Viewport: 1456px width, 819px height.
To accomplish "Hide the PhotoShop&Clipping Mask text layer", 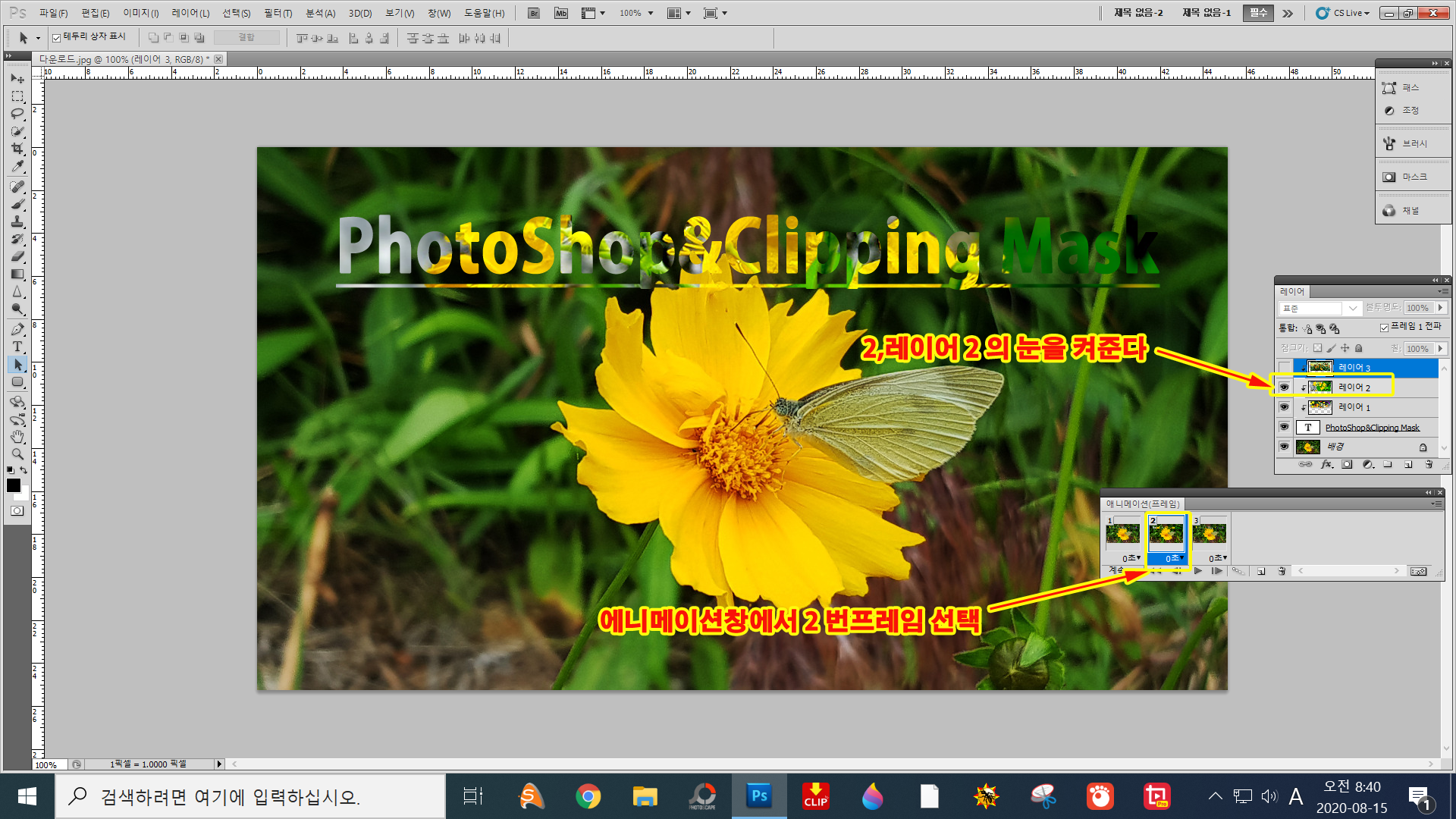I will click(1284, 427).
